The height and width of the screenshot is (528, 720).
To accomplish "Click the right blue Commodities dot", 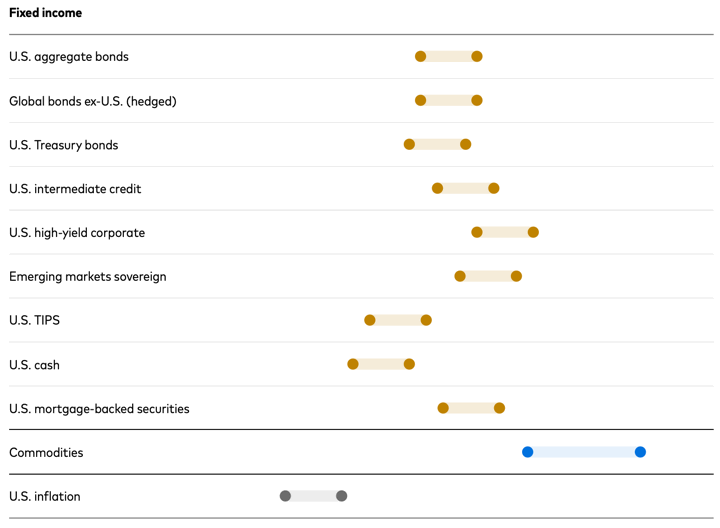I will coord(640,452).
